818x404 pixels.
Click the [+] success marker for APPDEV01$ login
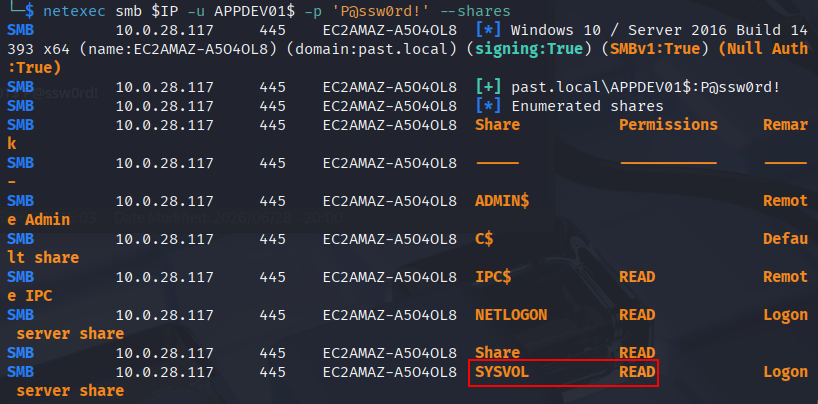[488, 87]
